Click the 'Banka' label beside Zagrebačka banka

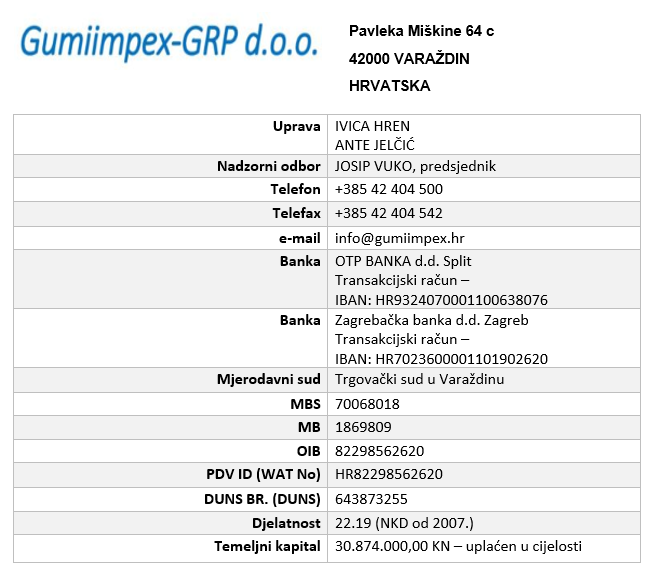point(300,321)
